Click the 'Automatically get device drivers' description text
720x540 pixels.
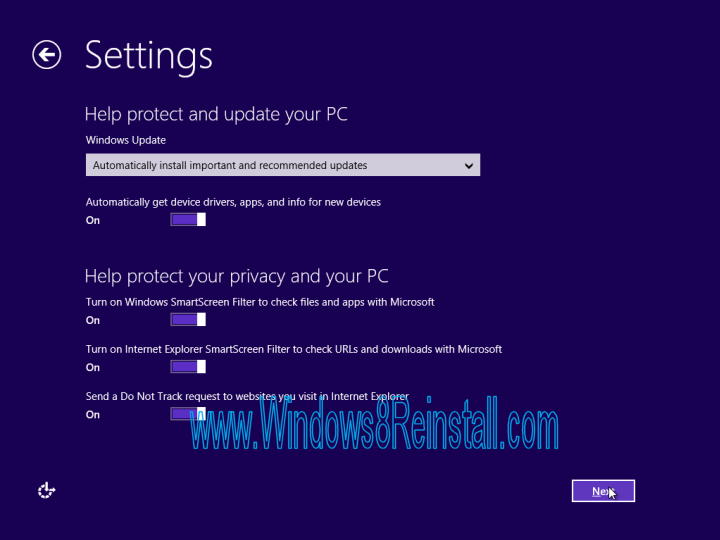pyautogui.click(x=233, y=202)
